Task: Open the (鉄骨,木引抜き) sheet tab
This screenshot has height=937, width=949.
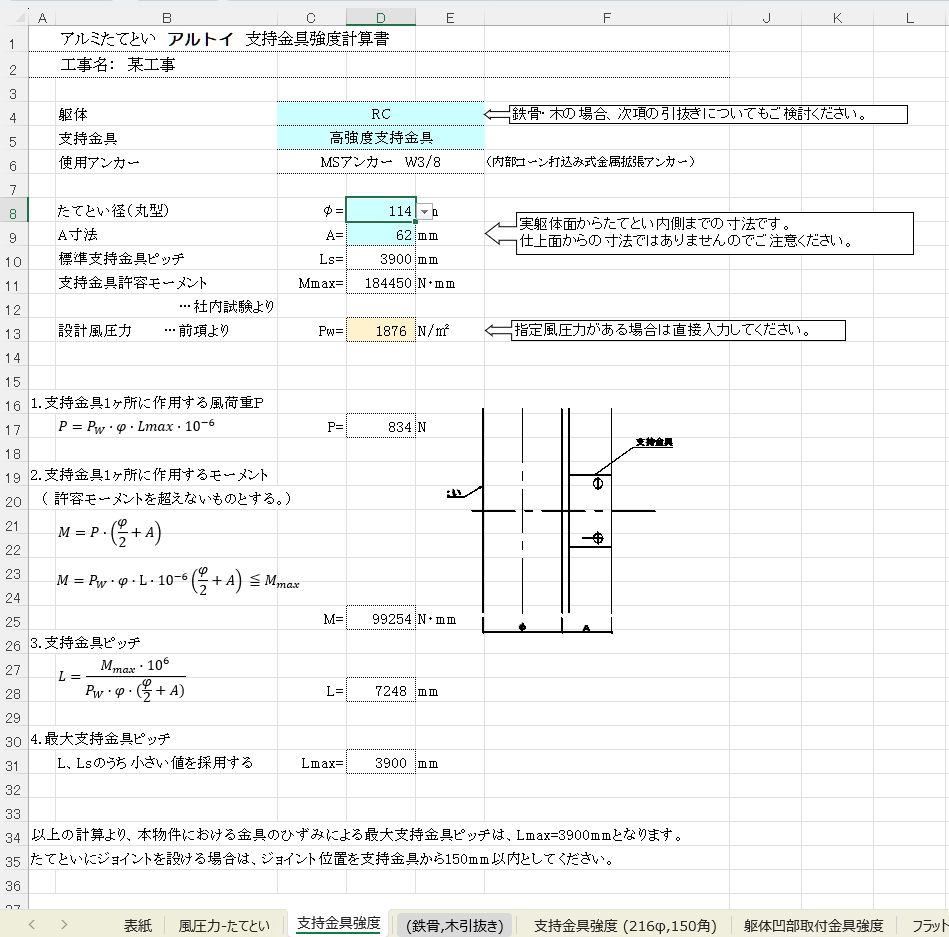Action: (455, 925)
